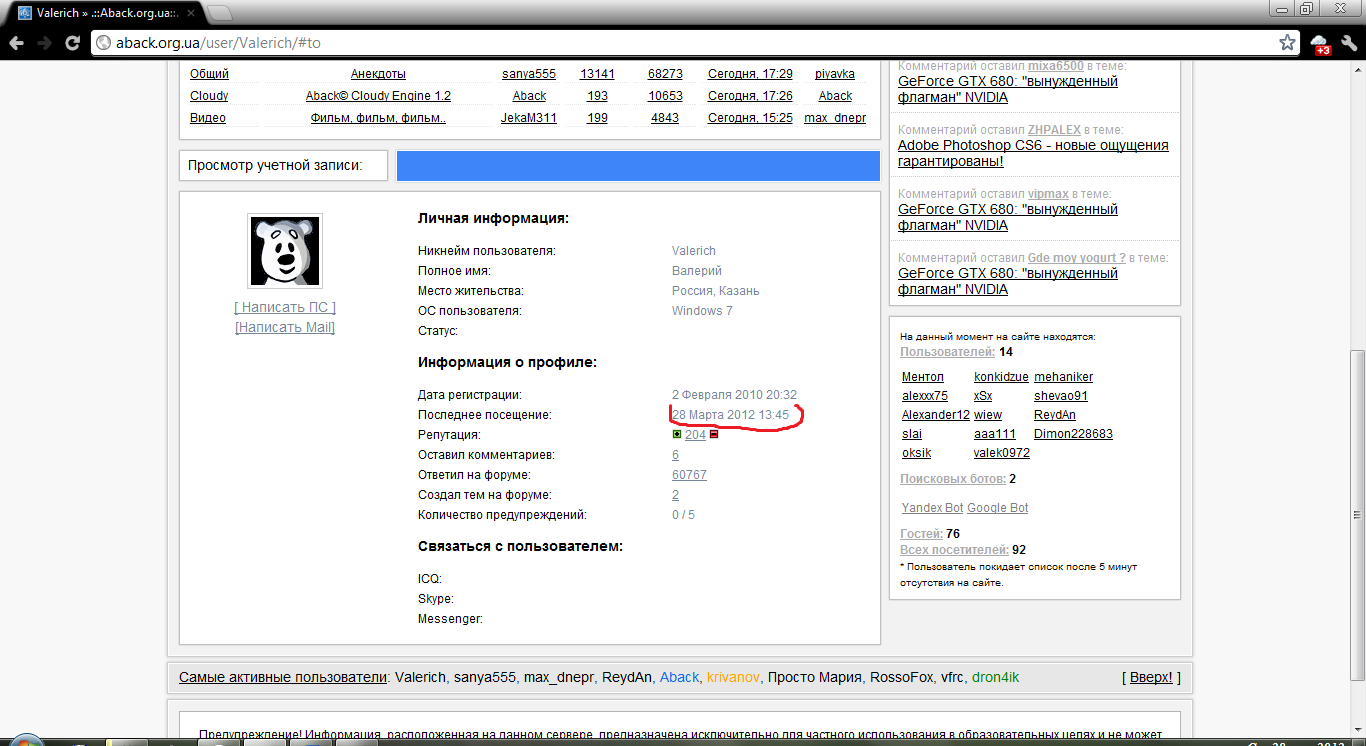Open the Самые активные пользователи link
Screen dimensions: 1366x746
(283, 677)
